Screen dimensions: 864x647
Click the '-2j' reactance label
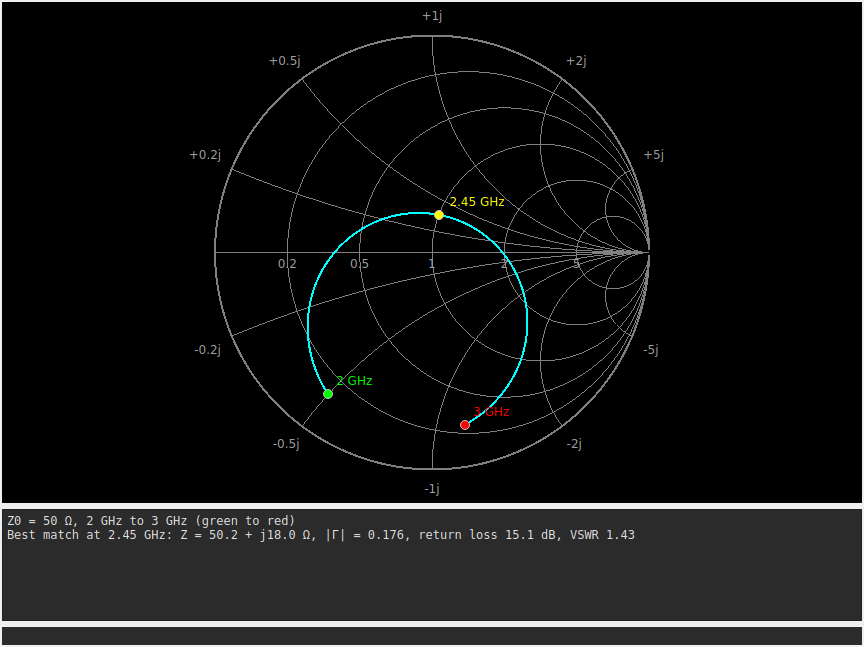(574, 444)
